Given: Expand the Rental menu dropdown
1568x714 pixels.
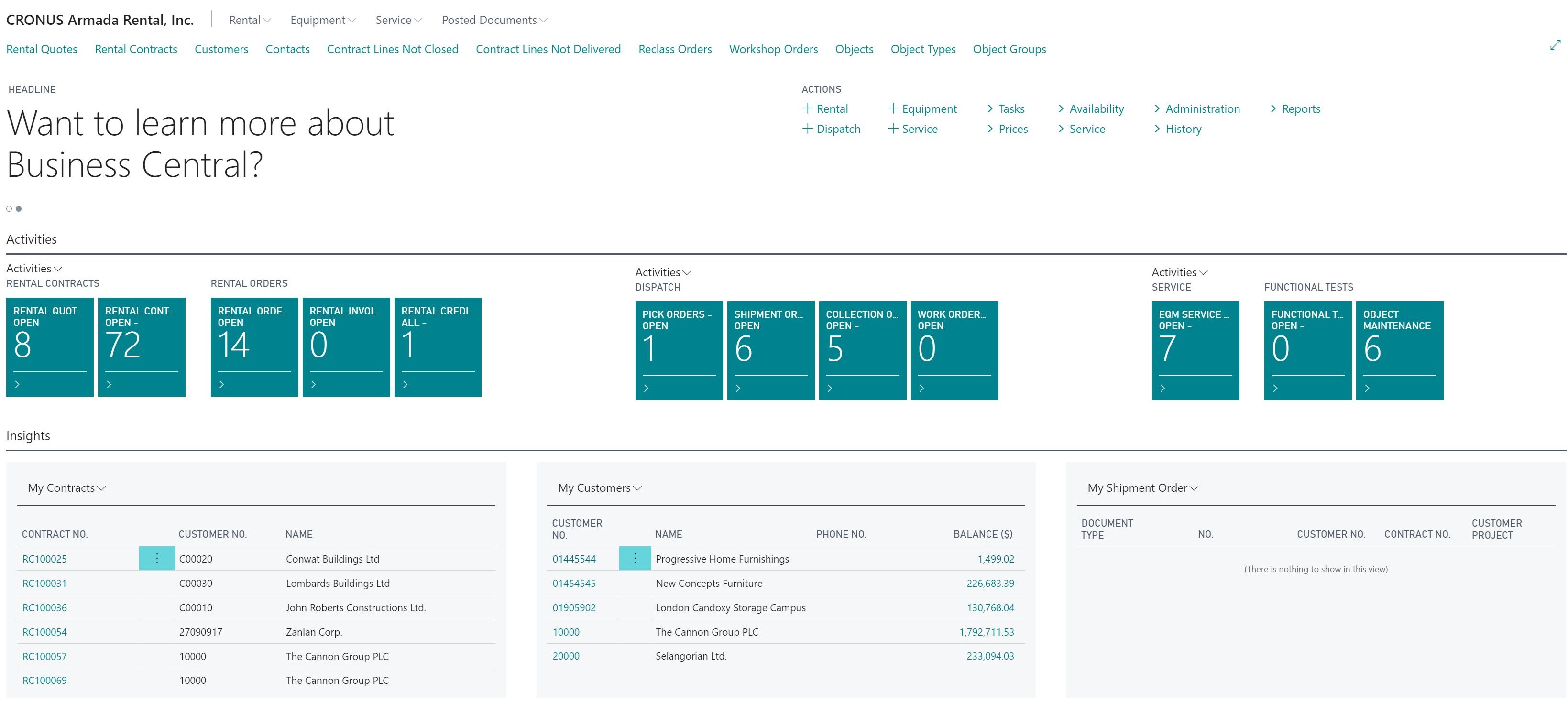Looking at the screenshot, I should point(248,20).
